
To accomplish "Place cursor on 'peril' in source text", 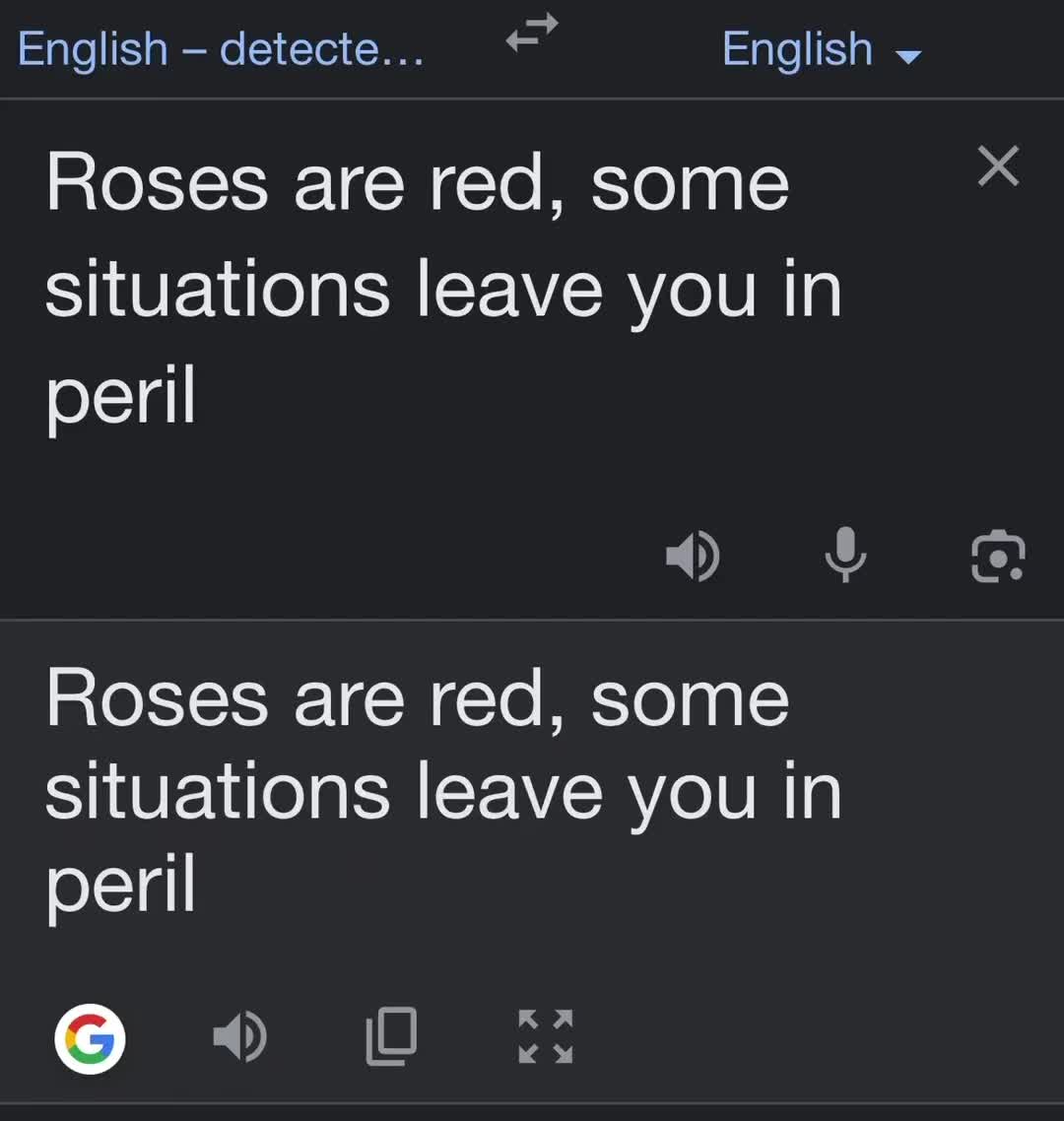I will coord(120,396).
